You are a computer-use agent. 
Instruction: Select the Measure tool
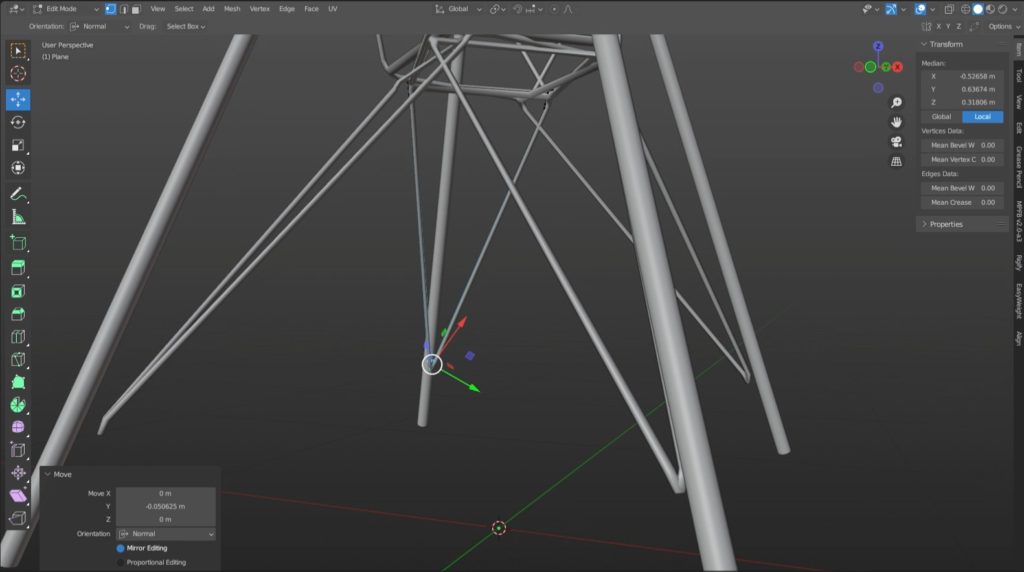coord(18,217)
